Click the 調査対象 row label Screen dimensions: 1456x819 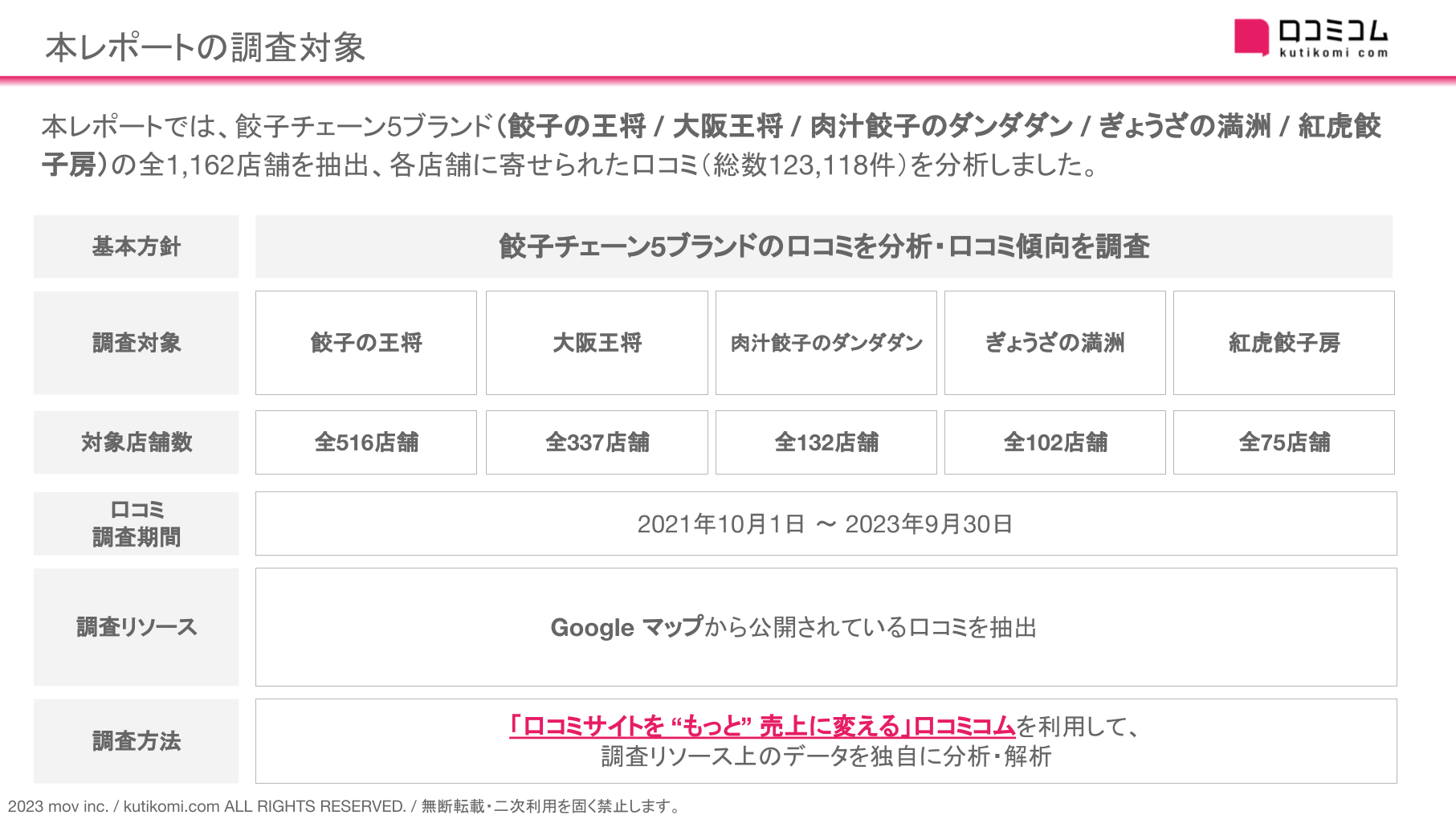pos(137,343)
